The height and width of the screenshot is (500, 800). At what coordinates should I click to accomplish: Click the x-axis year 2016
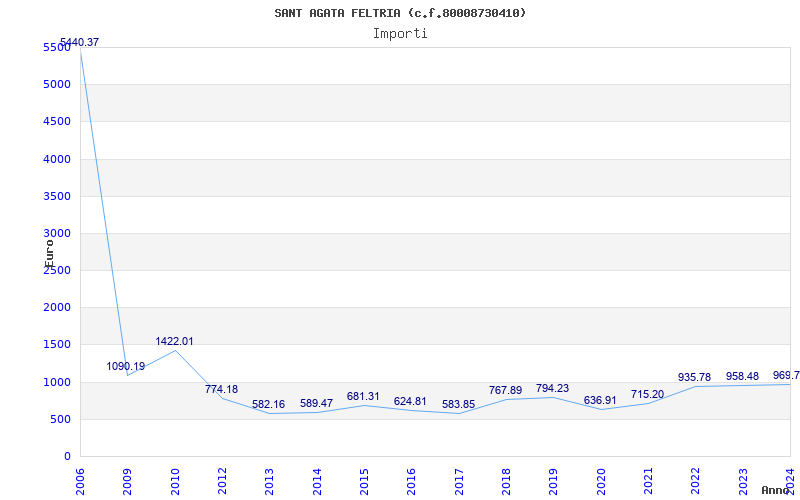coord(412,482)
